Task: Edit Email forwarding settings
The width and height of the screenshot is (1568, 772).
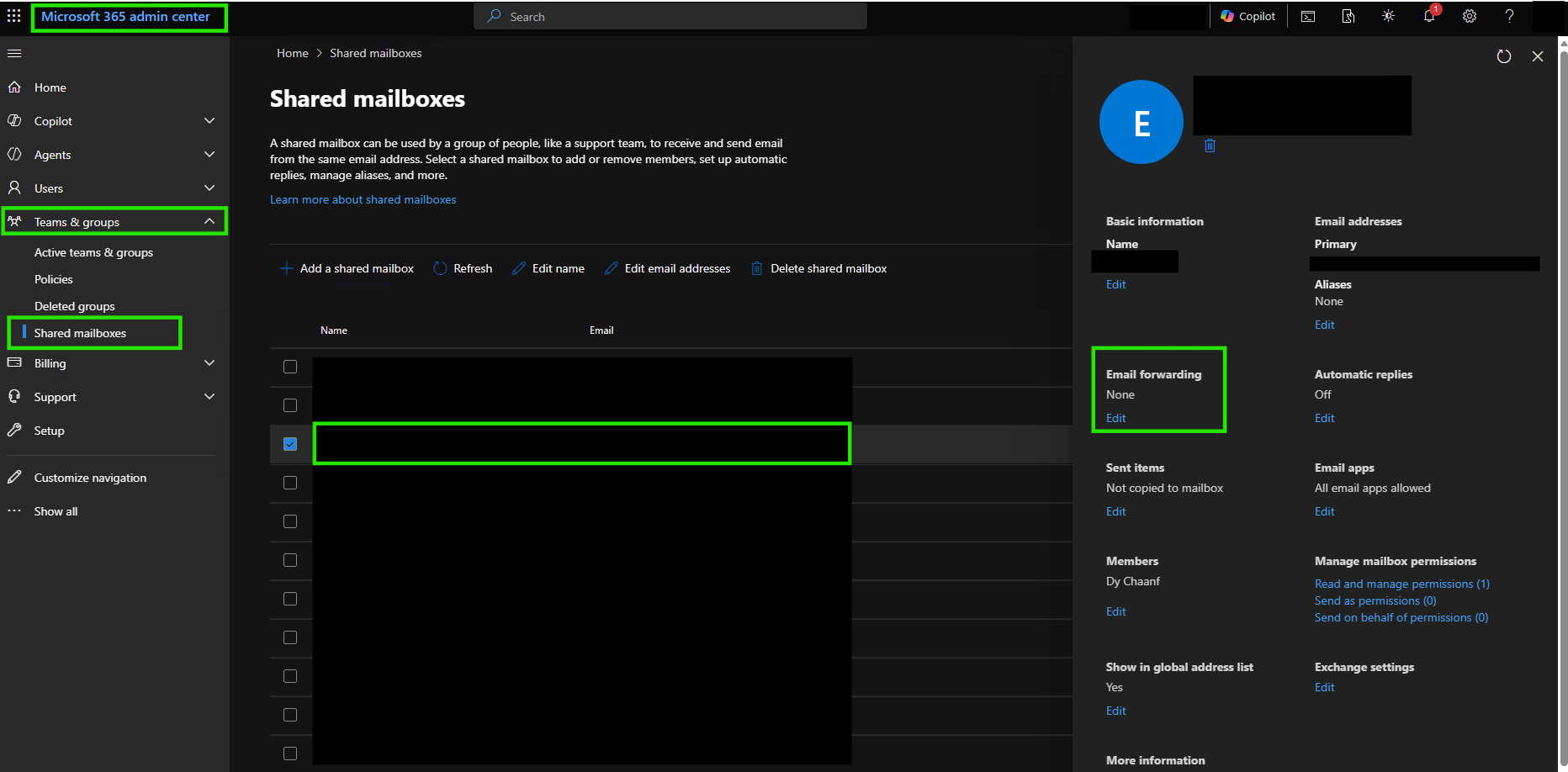Action: pyautogui.click(x=1115, y=418)
